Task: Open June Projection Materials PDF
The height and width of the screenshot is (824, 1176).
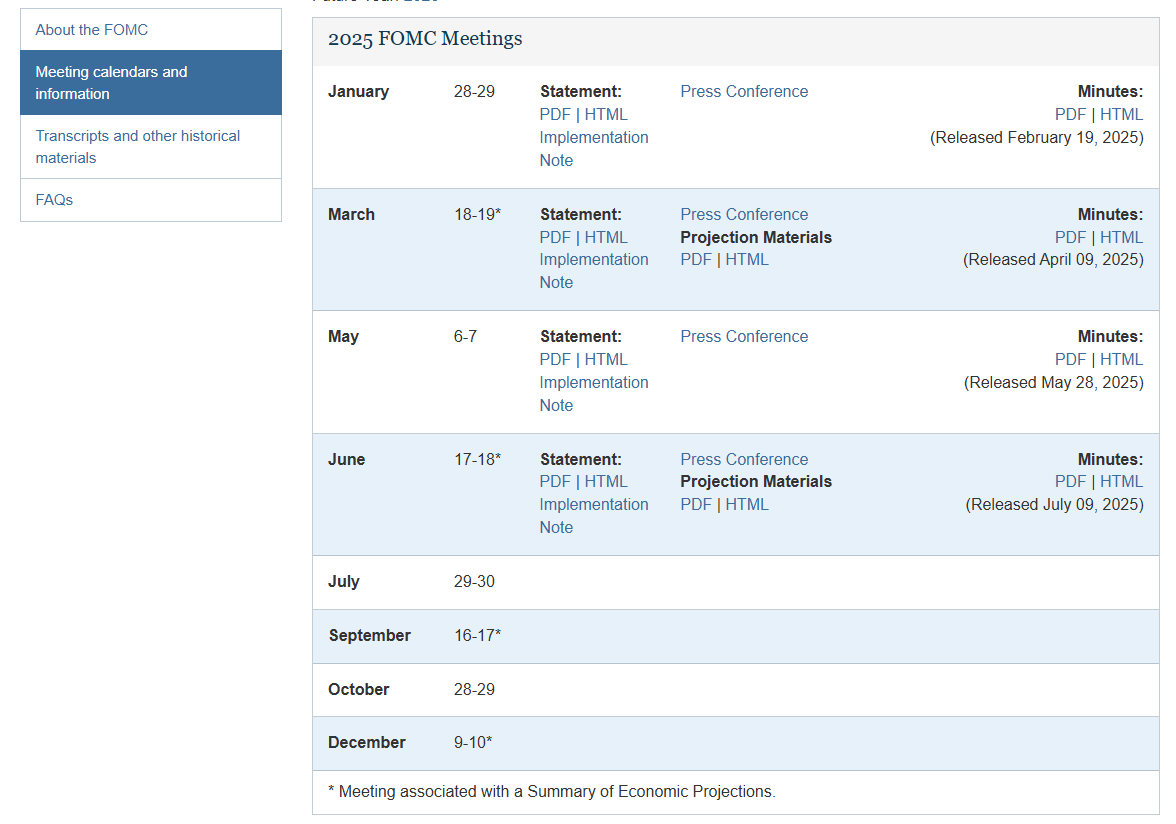Action: [x=696, y=505]
